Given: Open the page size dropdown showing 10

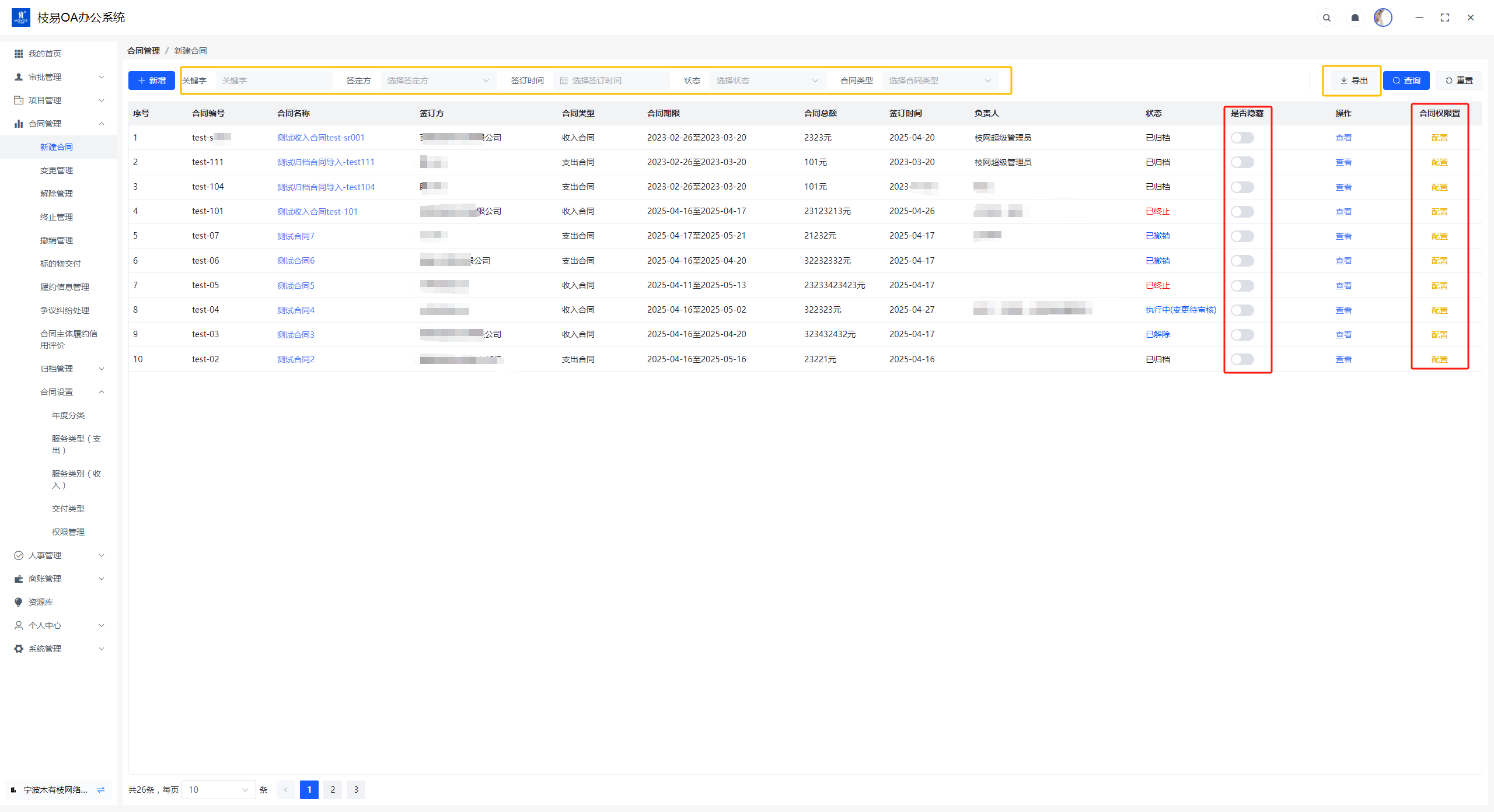Looking at the screenshot, I should (x=218, y=790).
